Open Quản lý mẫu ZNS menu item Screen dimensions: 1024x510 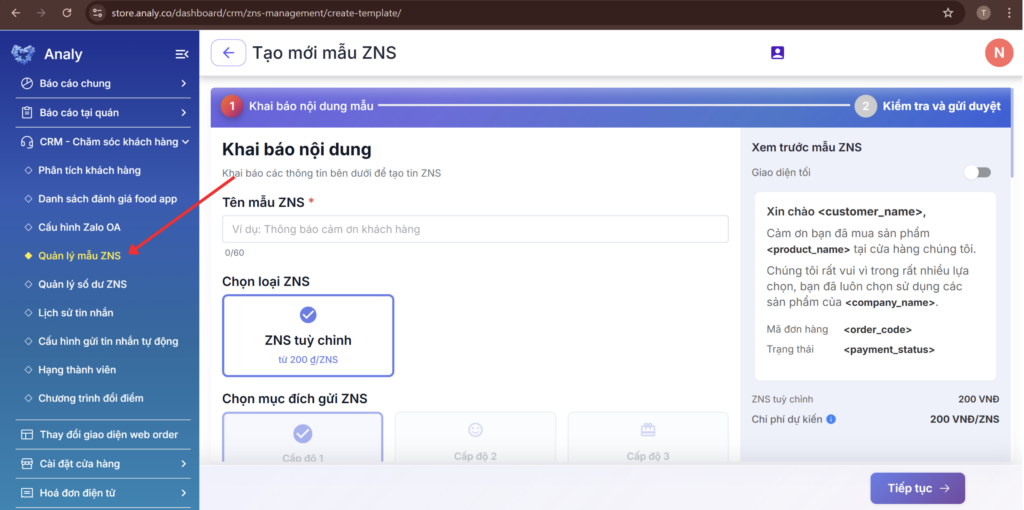(79, 256)
